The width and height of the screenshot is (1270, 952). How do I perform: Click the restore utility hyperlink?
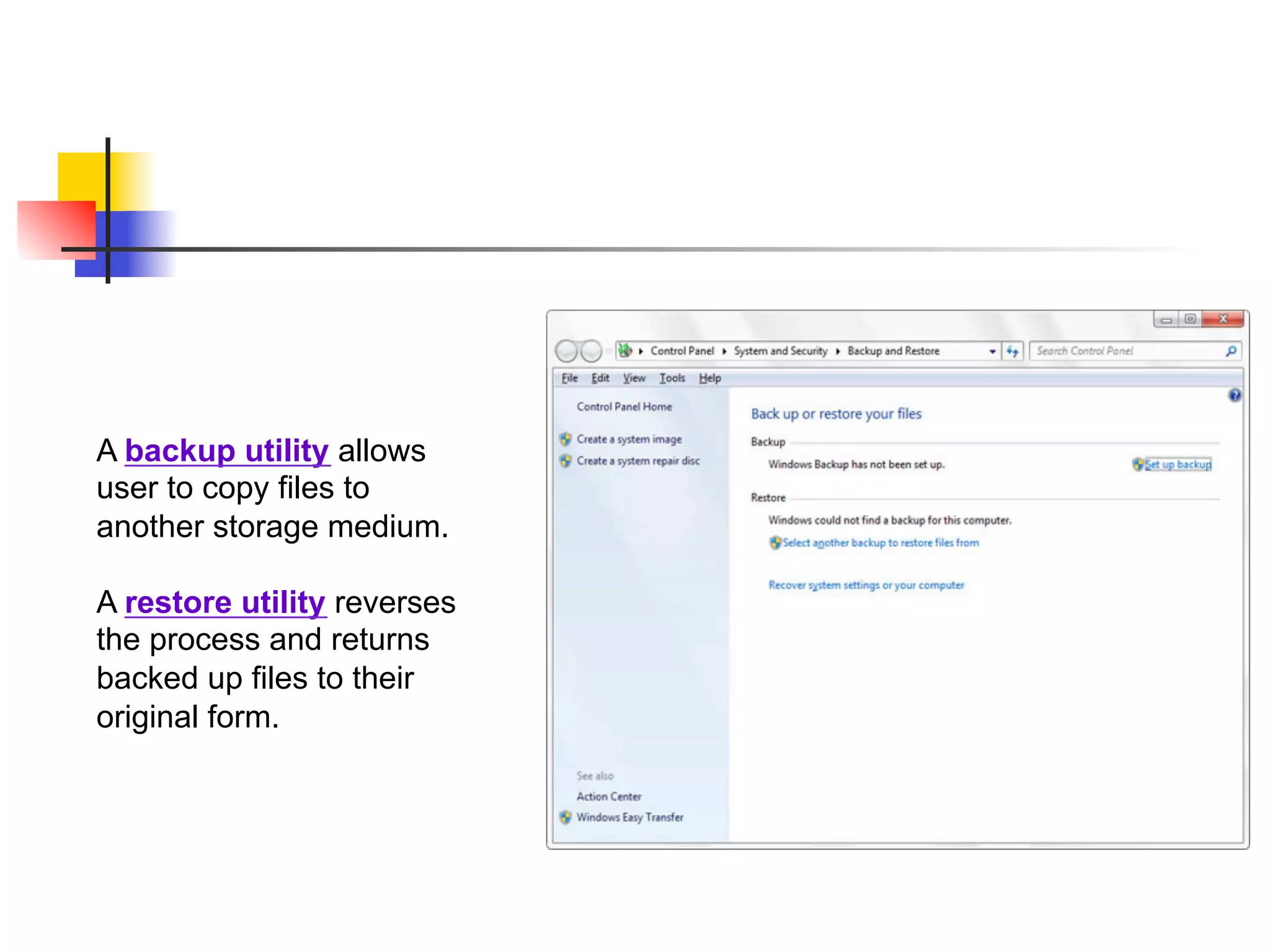[x=225, y=602]
